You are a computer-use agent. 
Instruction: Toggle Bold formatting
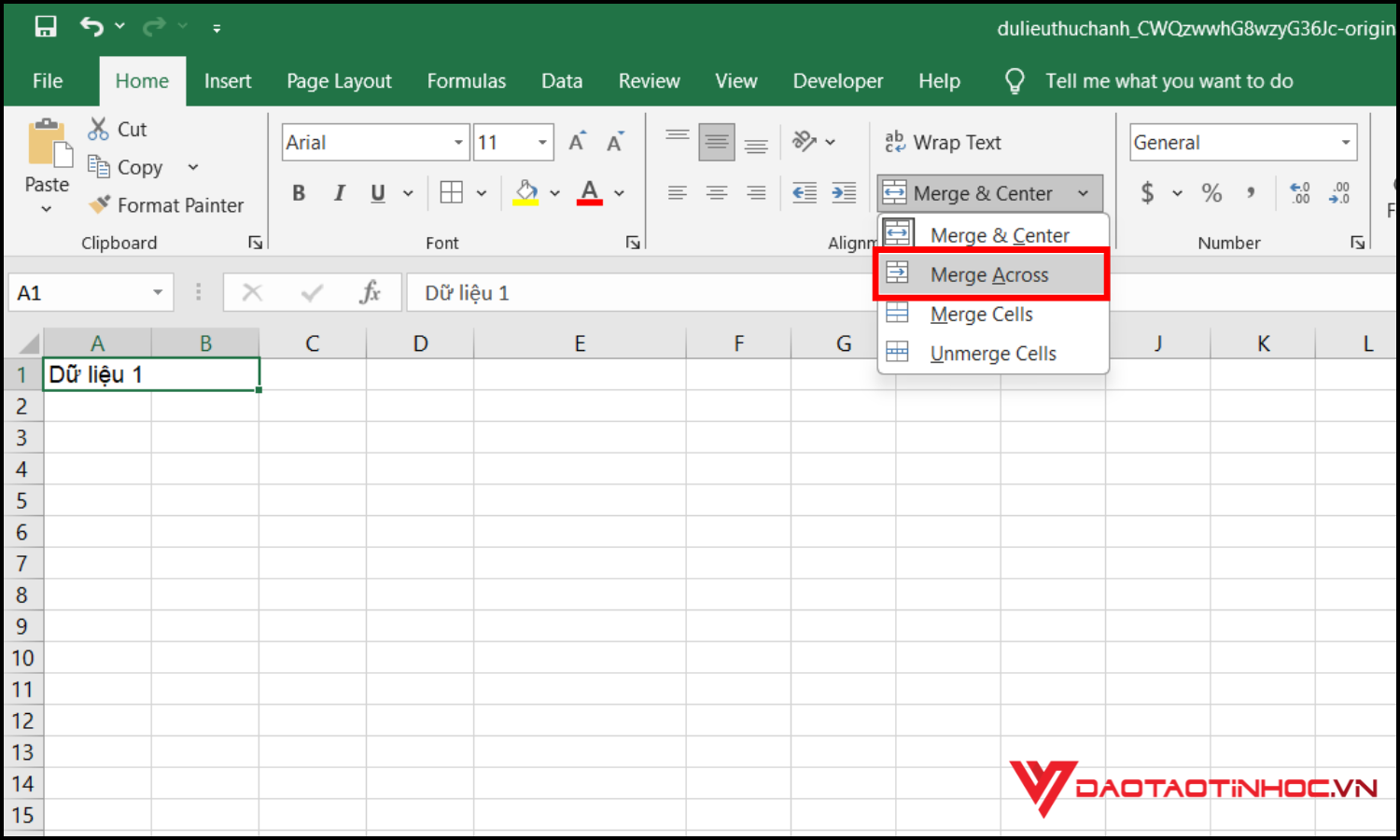299,193
